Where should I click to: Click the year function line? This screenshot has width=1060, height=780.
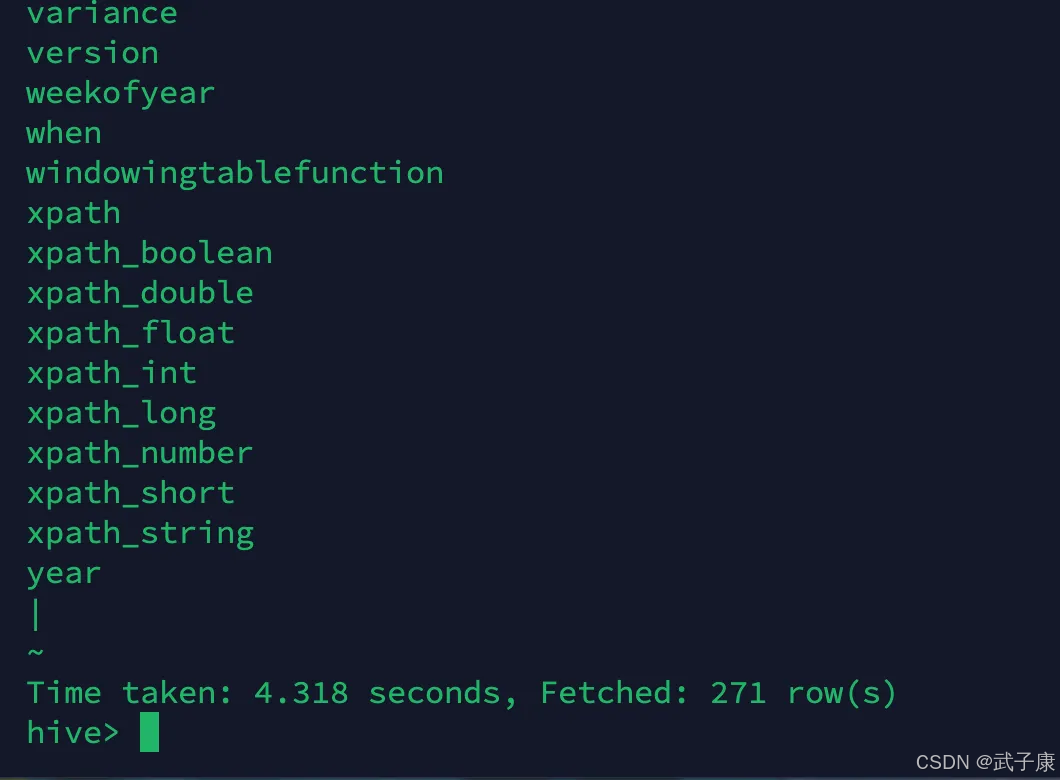pyautogui.click(x=64, y=574)
